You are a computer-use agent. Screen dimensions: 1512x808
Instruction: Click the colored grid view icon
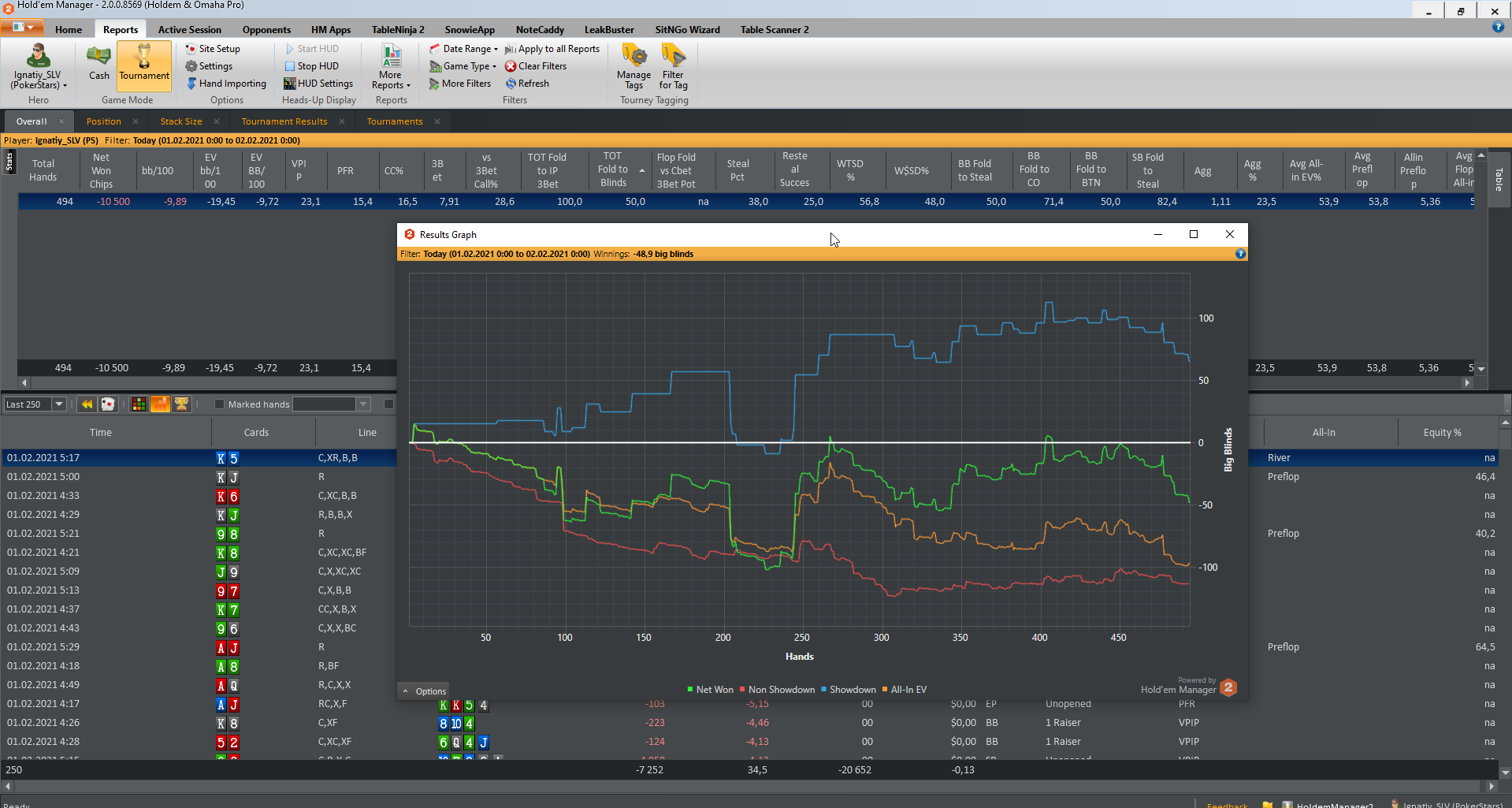[139, 404]
